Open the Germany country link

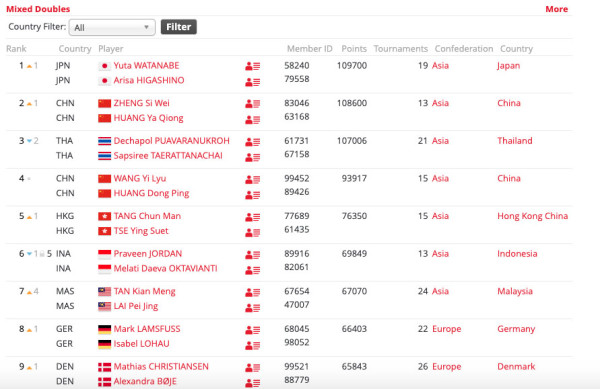[x=516, y=329]
